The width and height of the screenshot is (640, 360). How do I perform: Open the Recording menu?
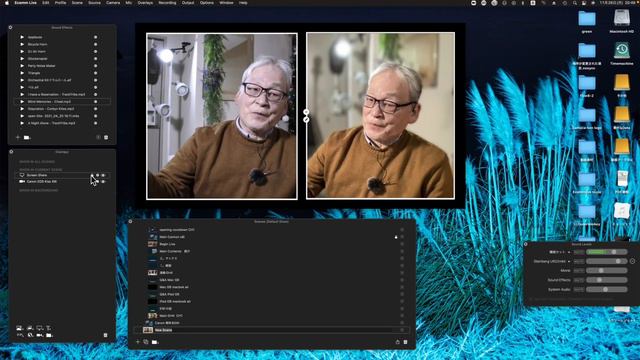[x=167, y=3]
